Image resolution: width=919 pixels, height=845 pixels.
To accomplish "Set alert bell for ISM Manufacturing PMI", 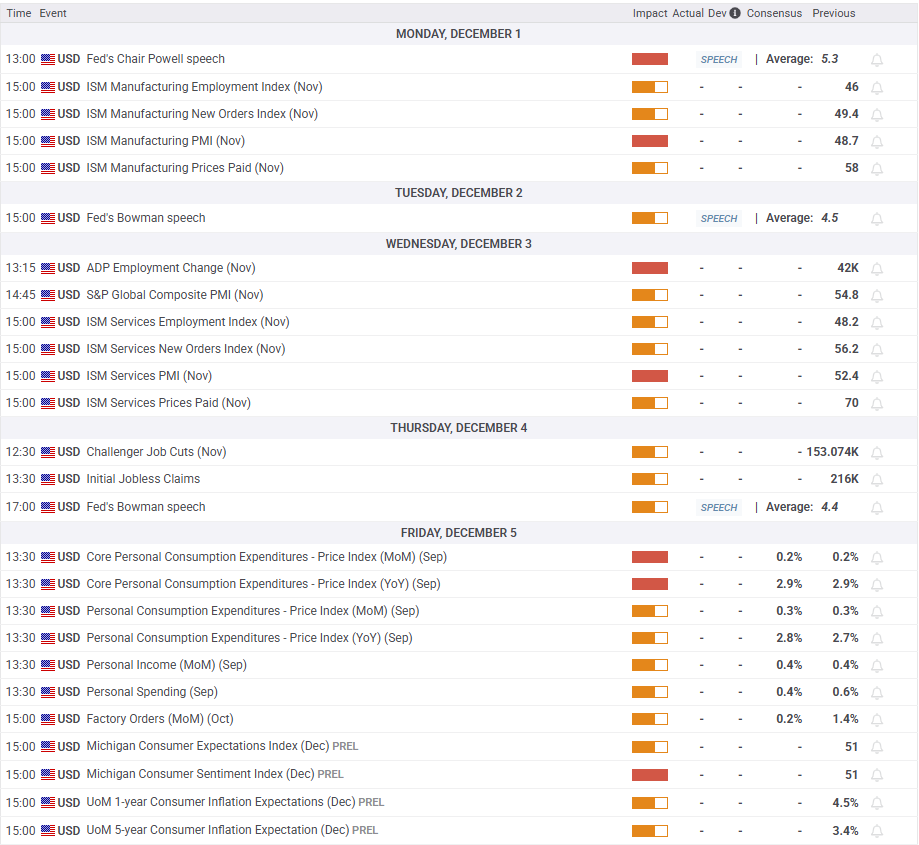I will coord(877,142).
